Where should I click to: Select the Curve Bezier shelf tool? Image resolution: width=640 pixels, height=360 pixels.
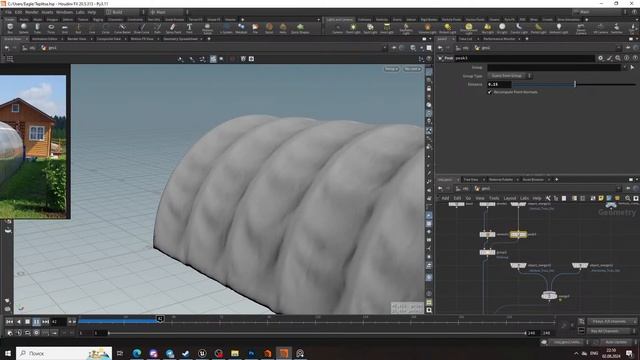pyautogui.click(x=122, y=28)
